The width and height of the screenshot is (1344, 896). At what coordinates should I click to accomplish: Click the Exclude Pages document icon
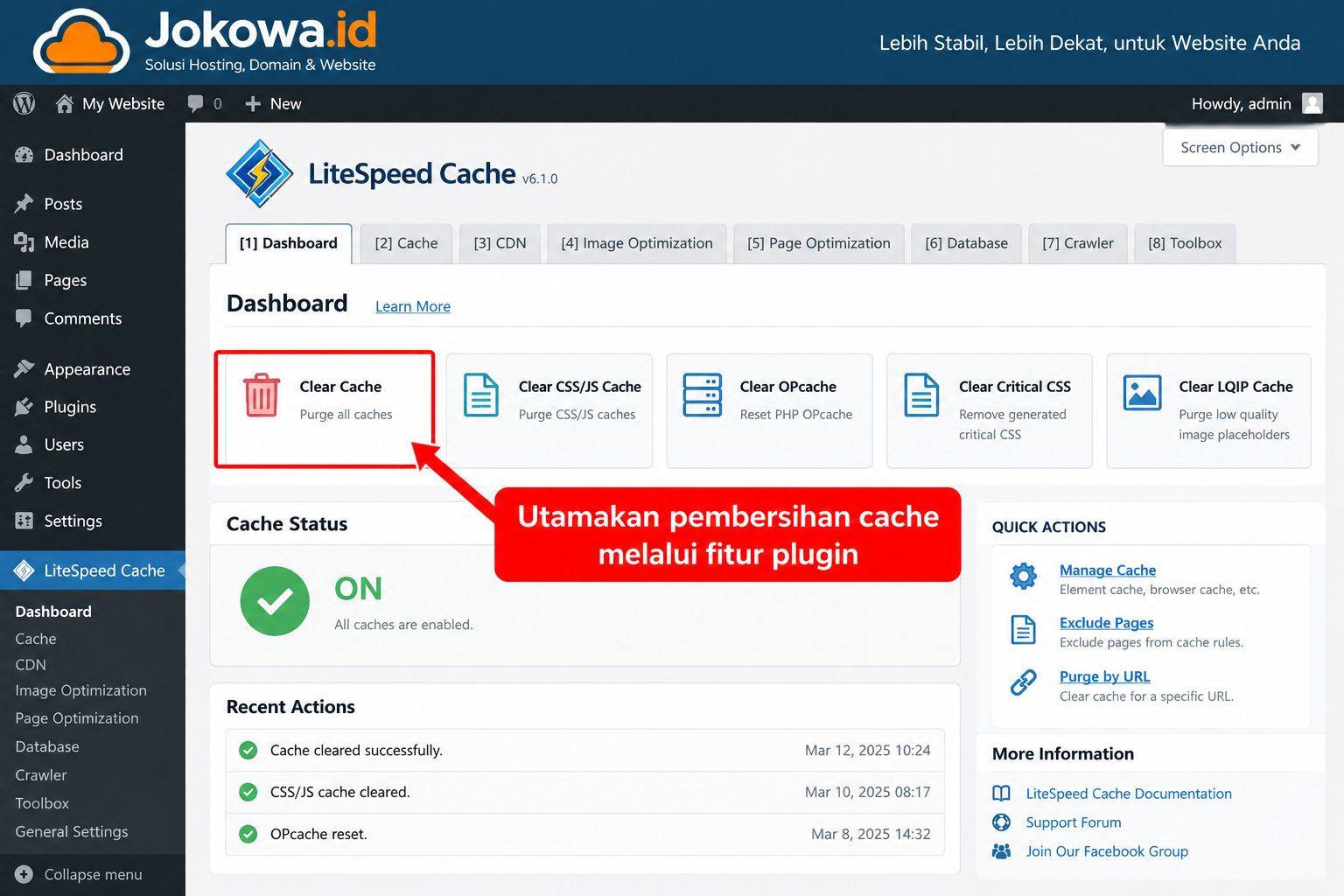pyautogui.click(x=1023, y=629)
